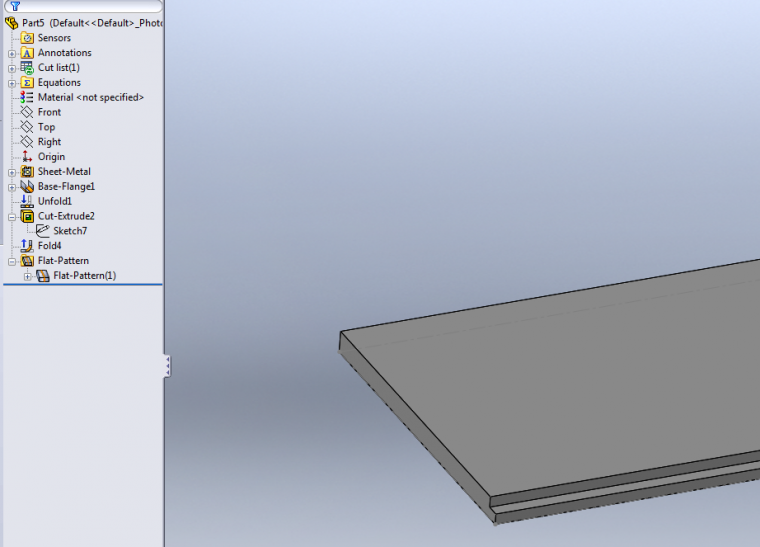Click the Unfold1 feature icon
760x547 pixels.
pyautogui.click(x=27, y=201)
